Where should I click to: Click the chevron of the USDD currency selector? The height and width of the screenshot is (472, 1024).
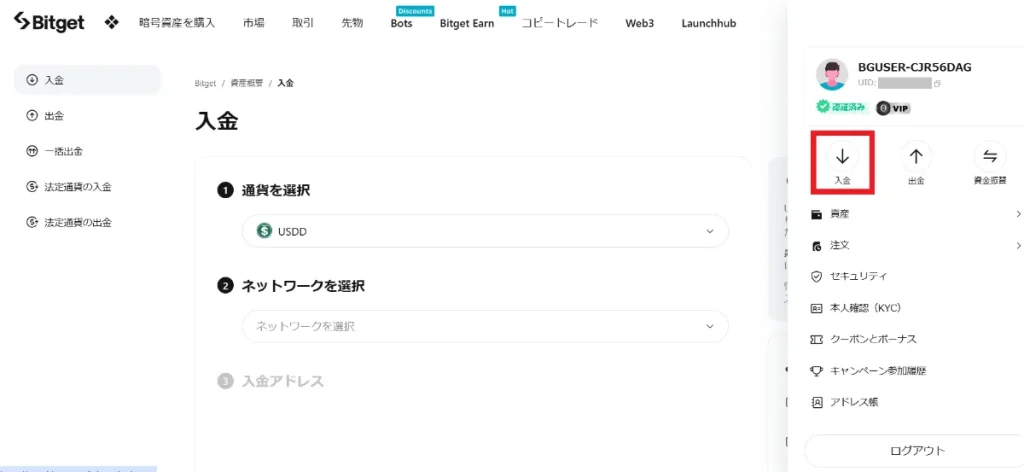point(710,231)
